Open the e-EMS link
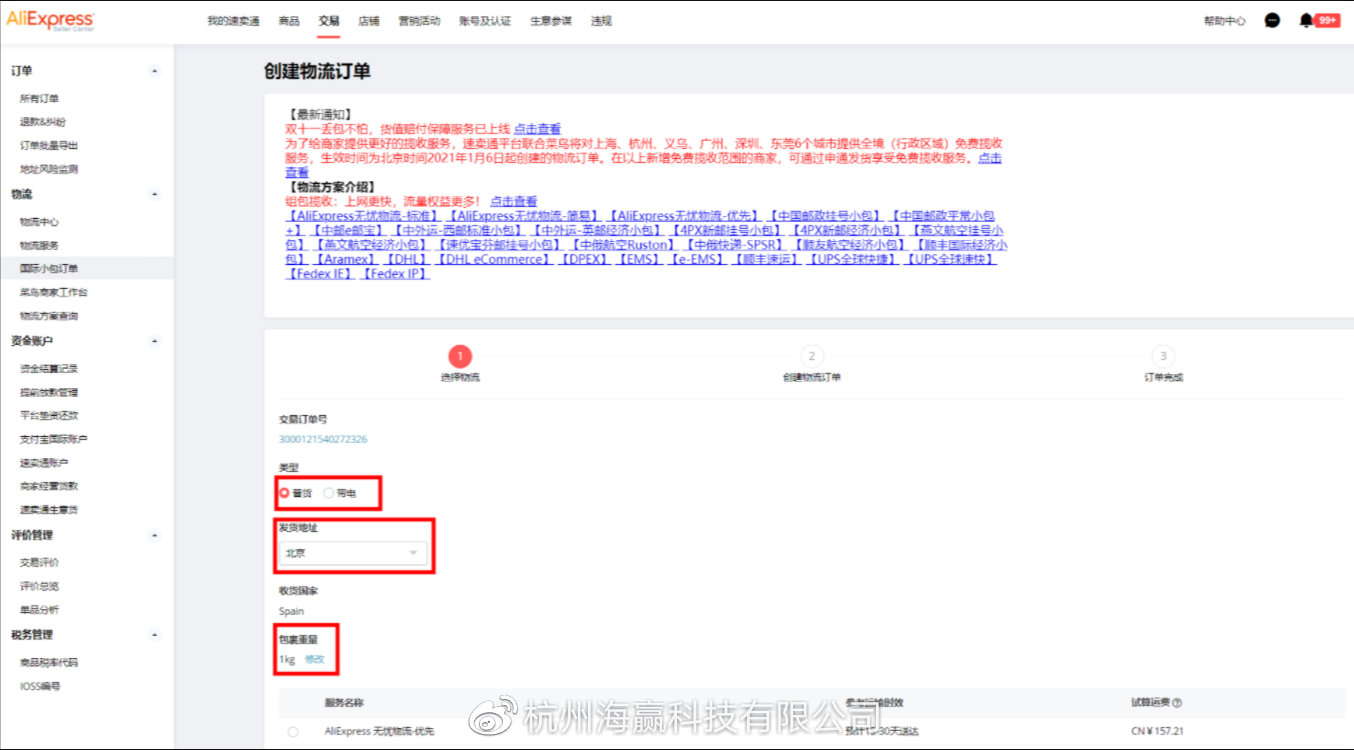The image size is (1354, 750). click(x=697, y=259)
